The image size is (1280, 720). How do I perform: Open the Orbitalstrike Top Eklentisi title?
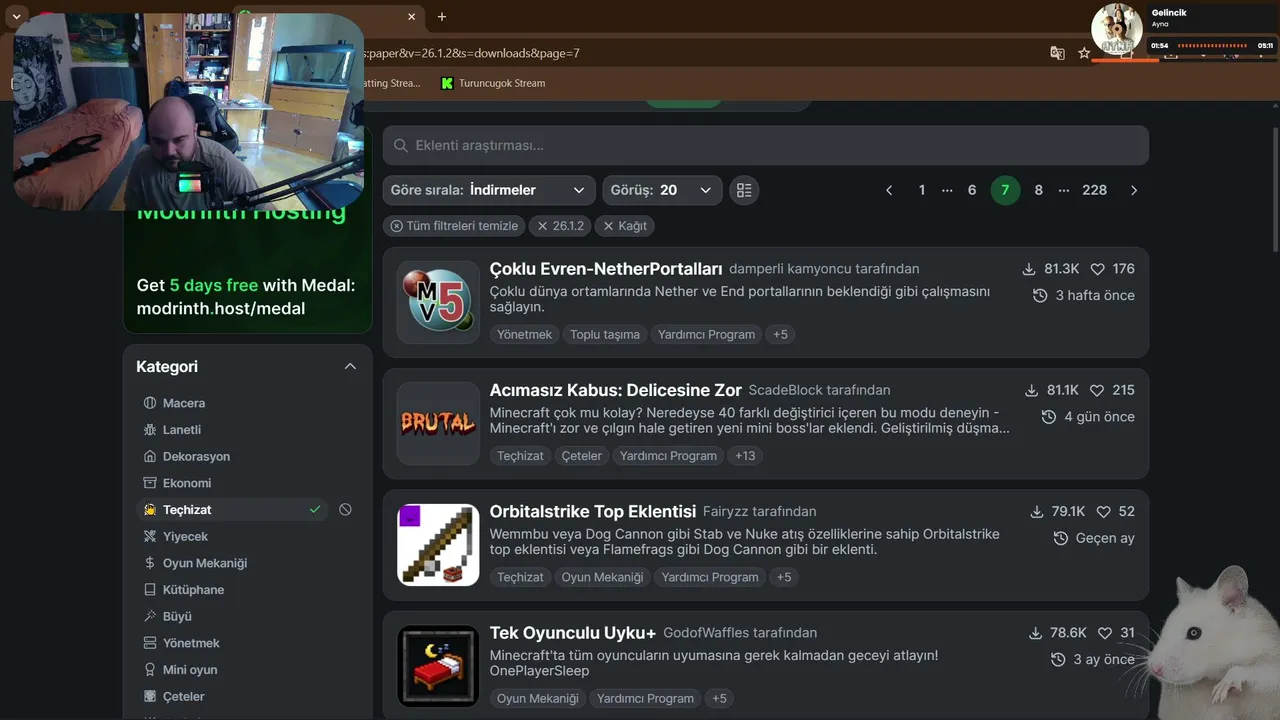coord(593,511)
